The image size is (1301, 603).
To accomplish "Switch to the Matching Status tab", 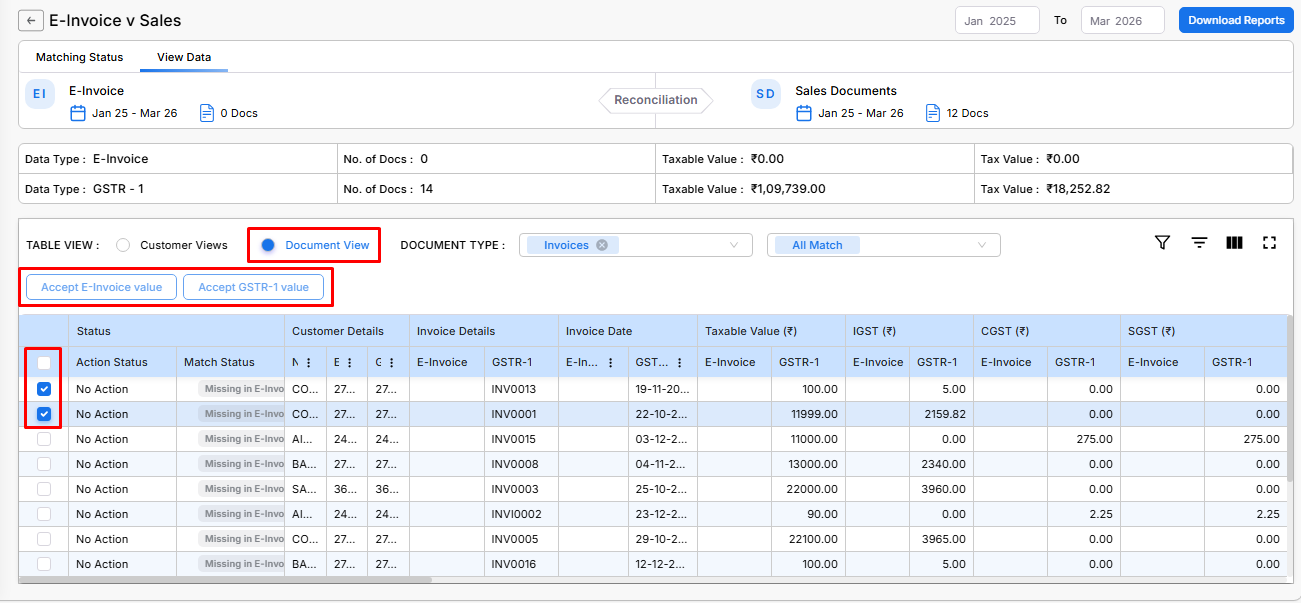I will 80,57.
